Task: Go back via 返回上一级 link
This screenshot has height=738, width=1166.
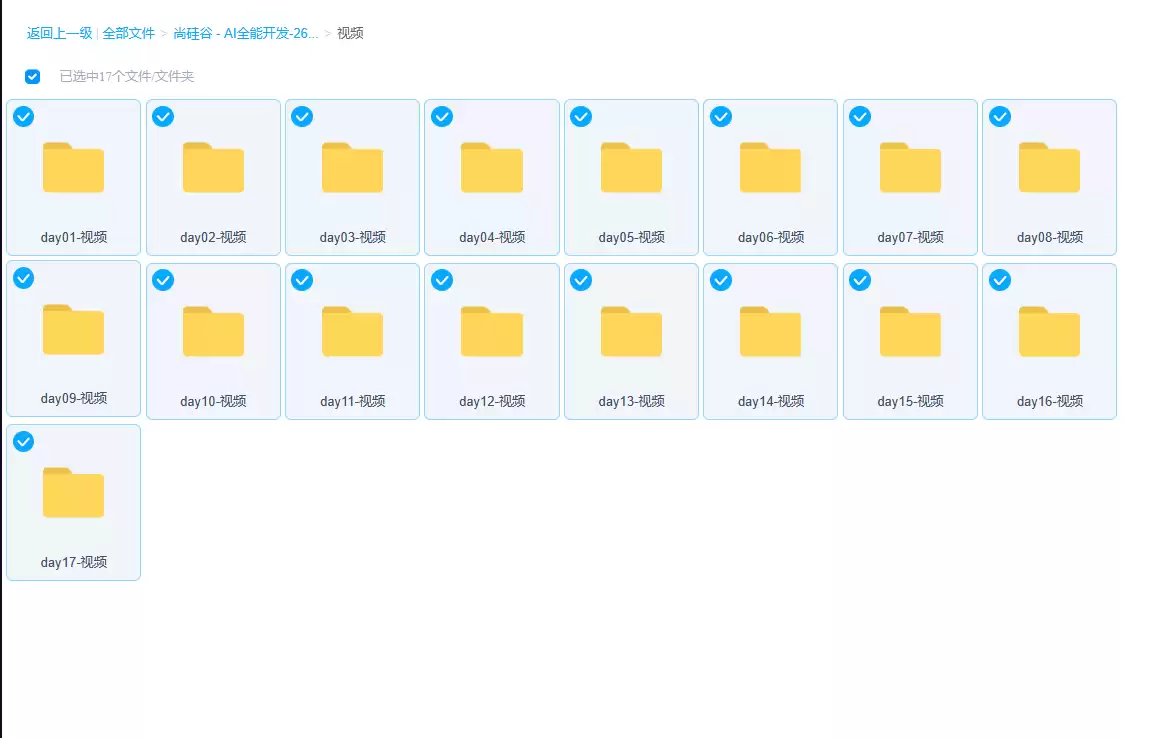Action: coord(59,33)
